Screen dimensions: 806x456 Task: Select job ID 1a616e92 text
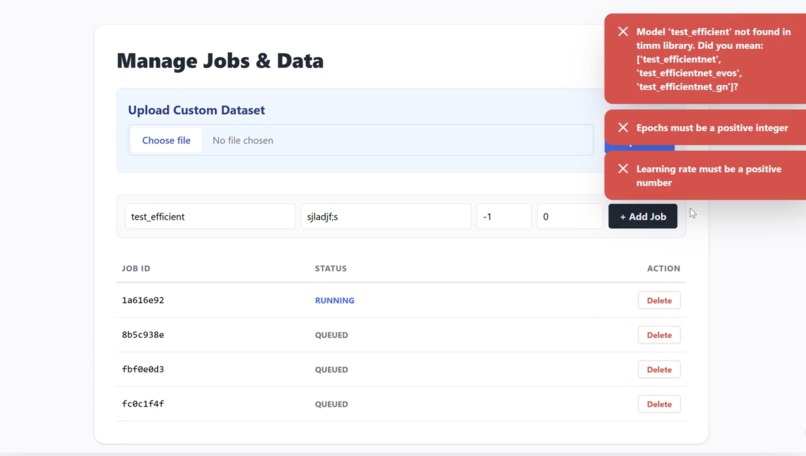pyautogui.click(x=143, y=300)
